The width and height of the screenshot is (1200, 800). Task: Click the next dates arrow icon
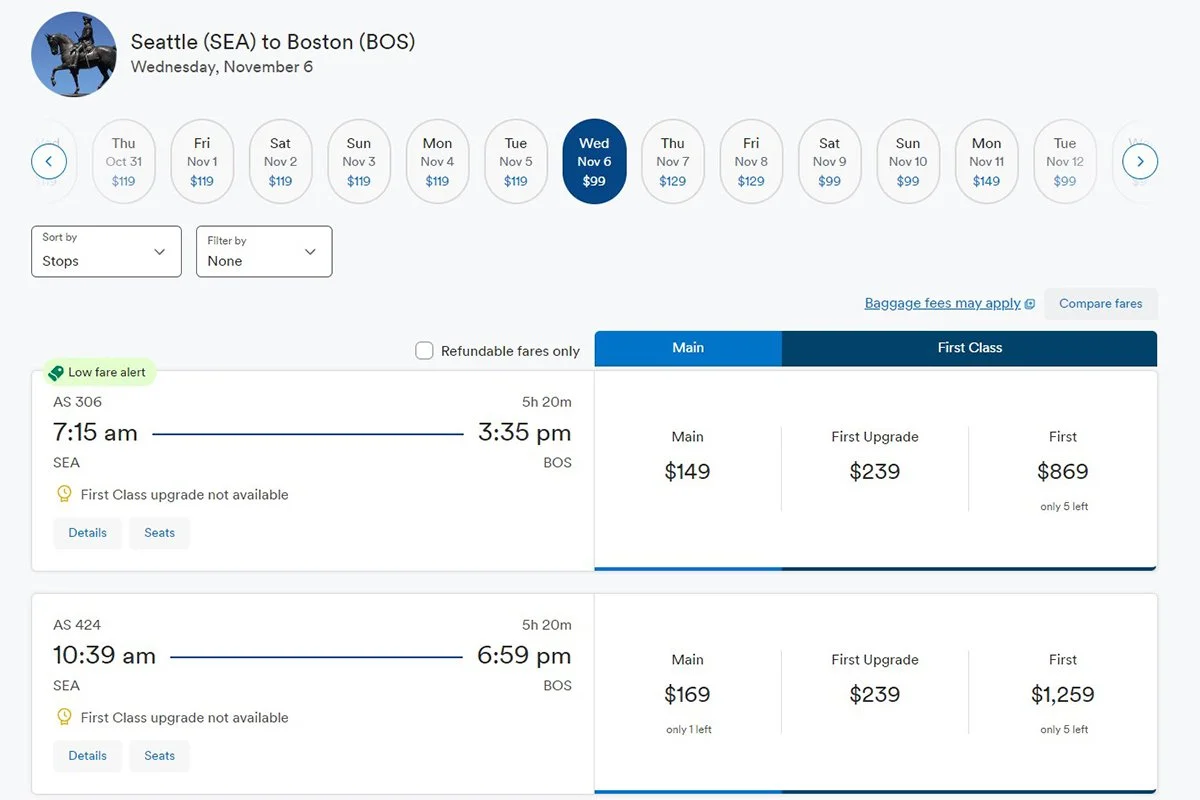(x=1140, y=161)
